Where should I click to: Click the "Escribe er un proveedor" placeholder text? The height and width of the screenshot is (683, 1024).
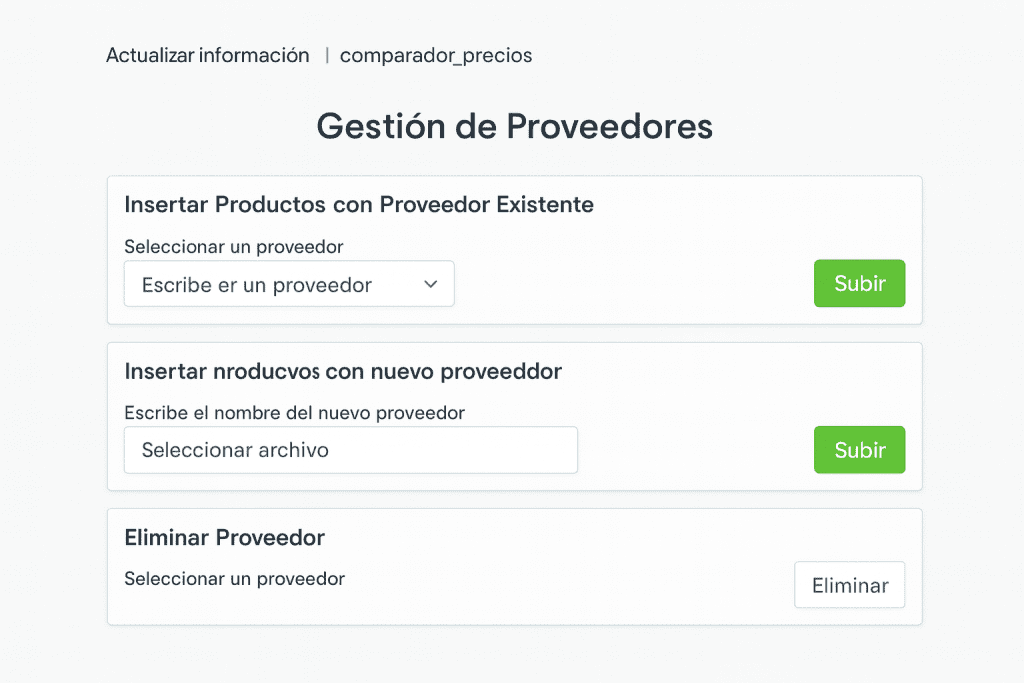coord(257,285)
